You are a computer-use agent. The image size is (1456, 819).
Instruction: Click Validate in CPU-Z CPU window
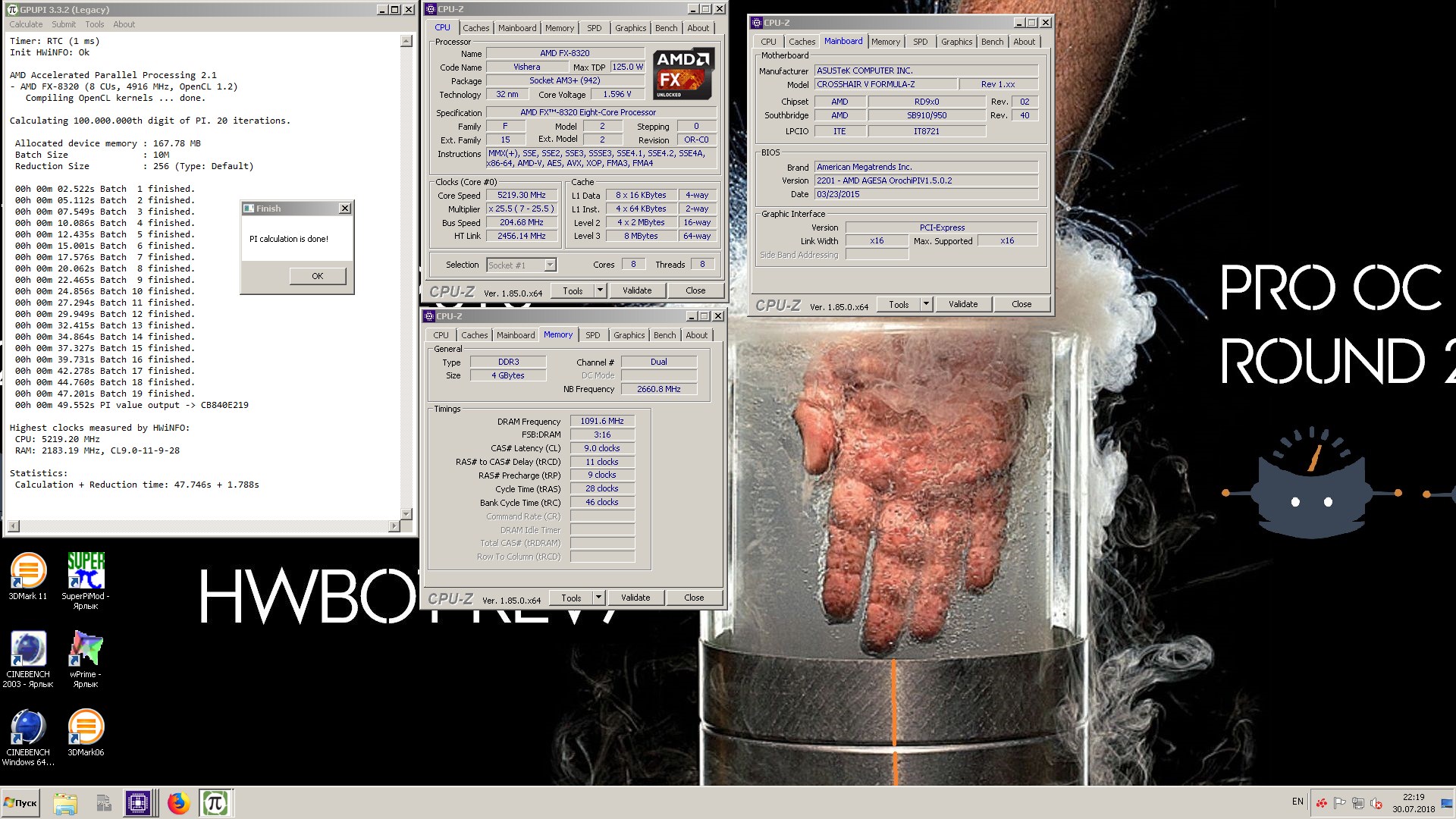pos(637,290)
